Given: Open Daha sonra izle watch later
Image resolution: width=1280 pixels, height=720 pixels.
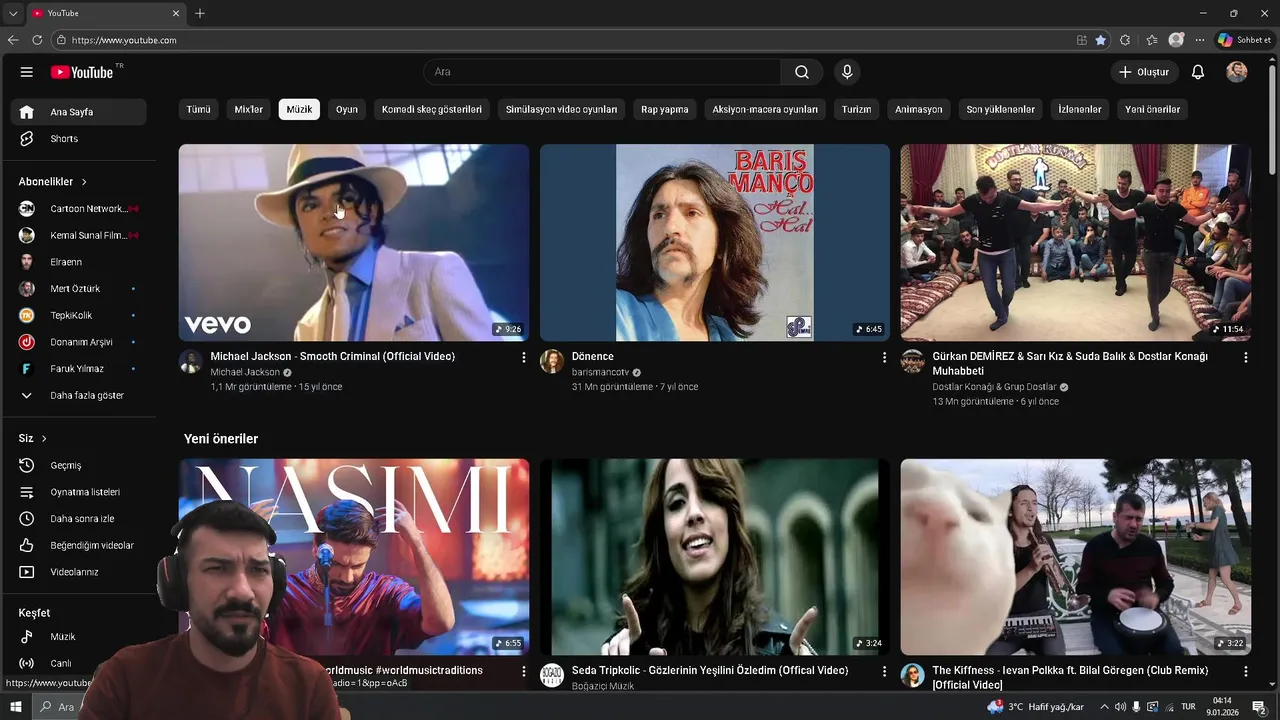Looking at the screenshot, I should coord(78,519).
